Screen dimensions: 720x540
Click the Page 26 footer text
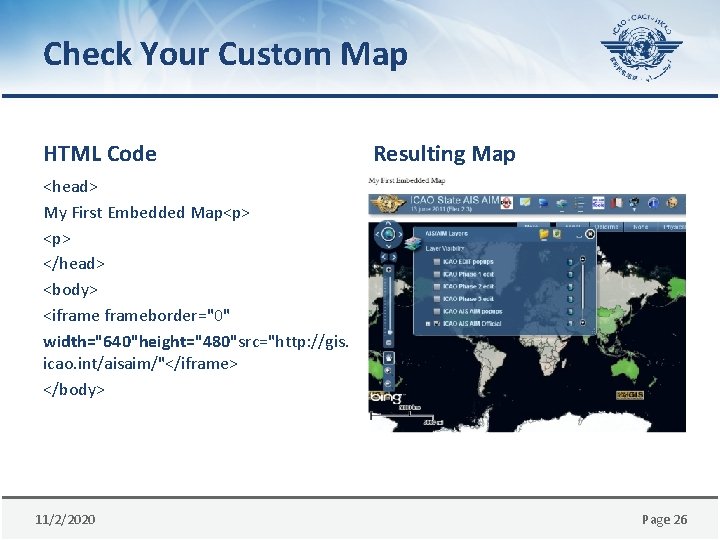click(664, 519)
